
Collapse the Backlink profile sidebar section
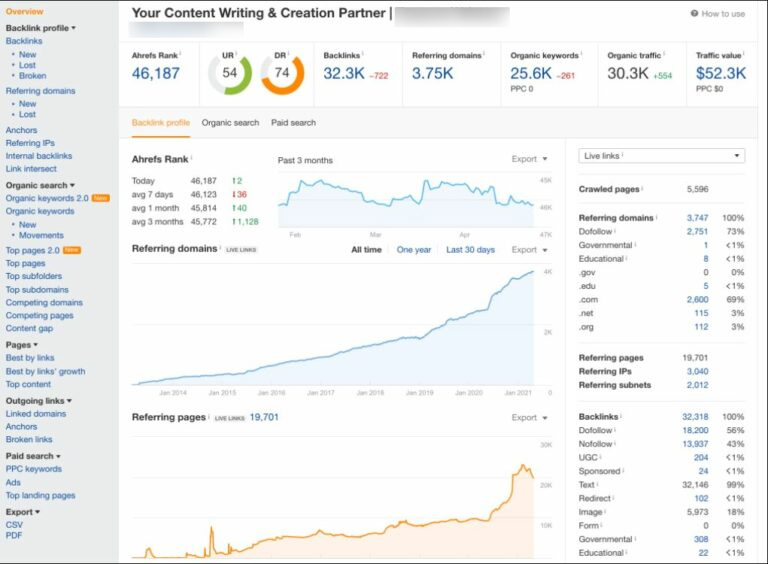[x=41, y=28]
